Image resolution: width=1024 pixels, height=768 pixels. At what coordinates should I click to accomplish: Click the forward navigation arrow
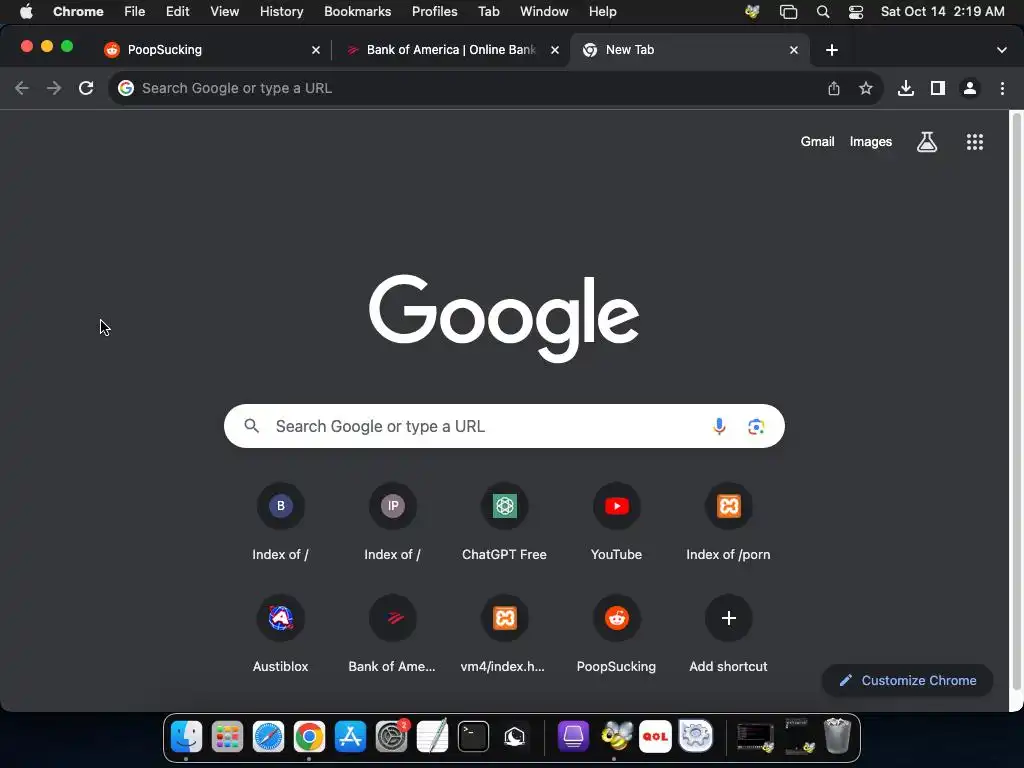coord(54,88)
